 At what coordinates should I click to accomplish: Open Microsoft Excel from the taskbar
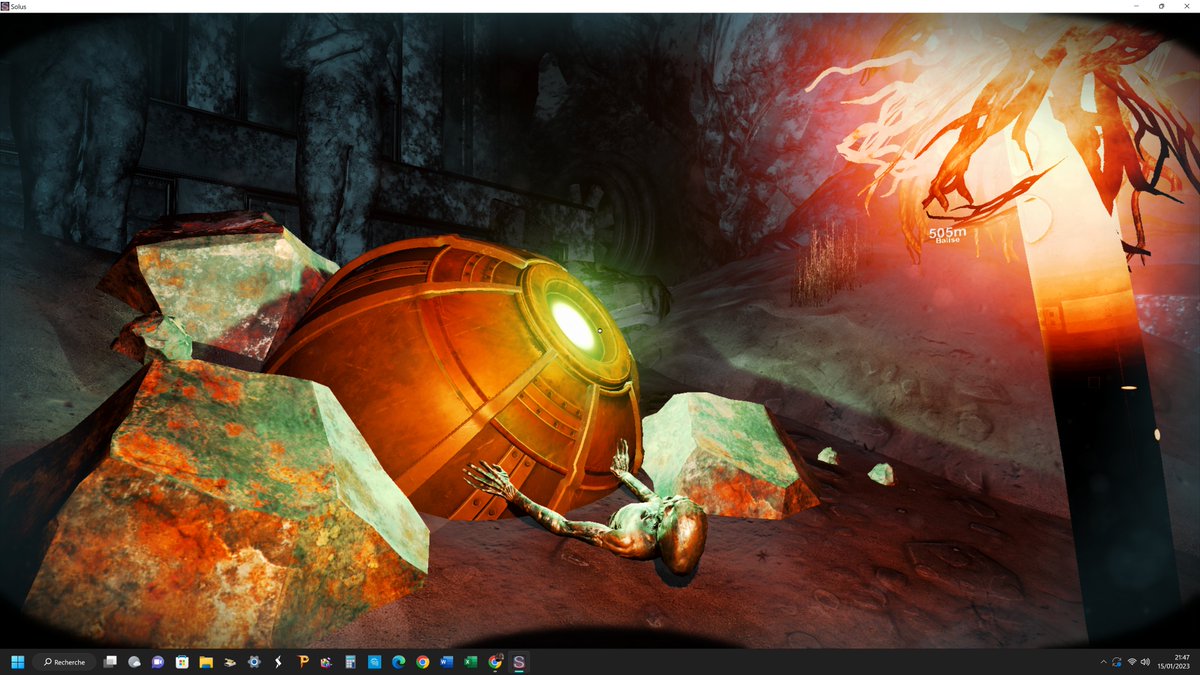click(x=470, y=662)
